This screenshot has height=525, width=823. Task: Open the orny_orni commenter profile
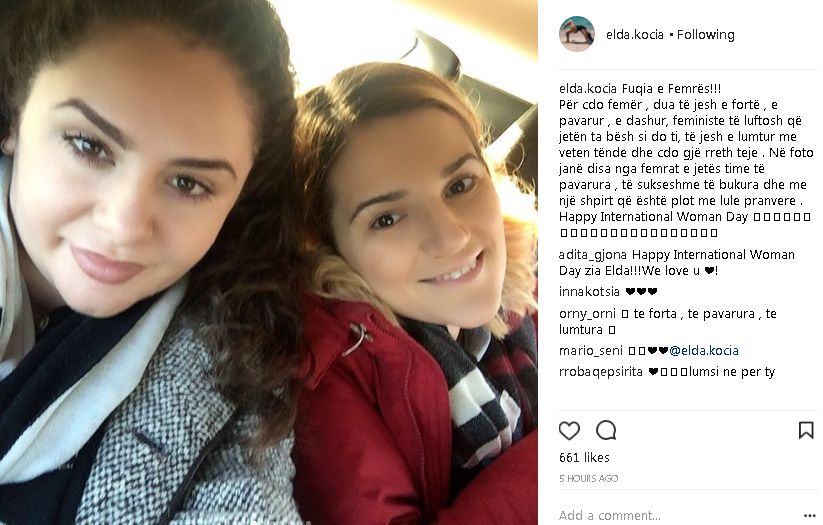587,314
